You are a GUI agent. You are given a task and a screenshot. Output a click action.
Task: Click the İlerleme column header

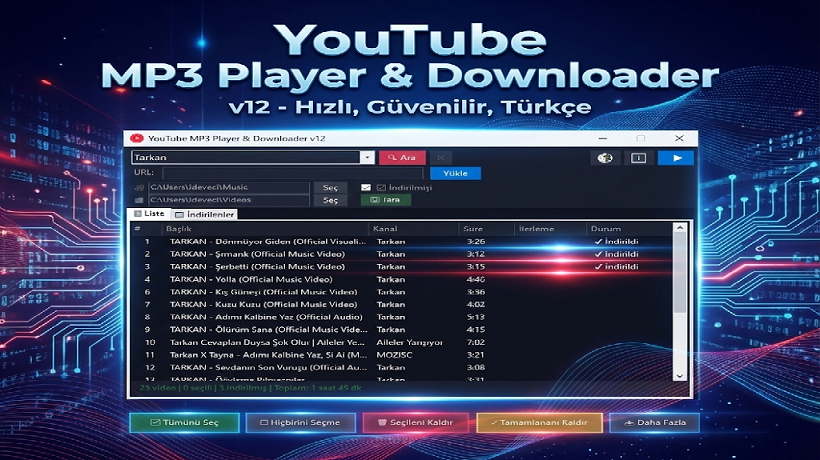coord(551,228)
